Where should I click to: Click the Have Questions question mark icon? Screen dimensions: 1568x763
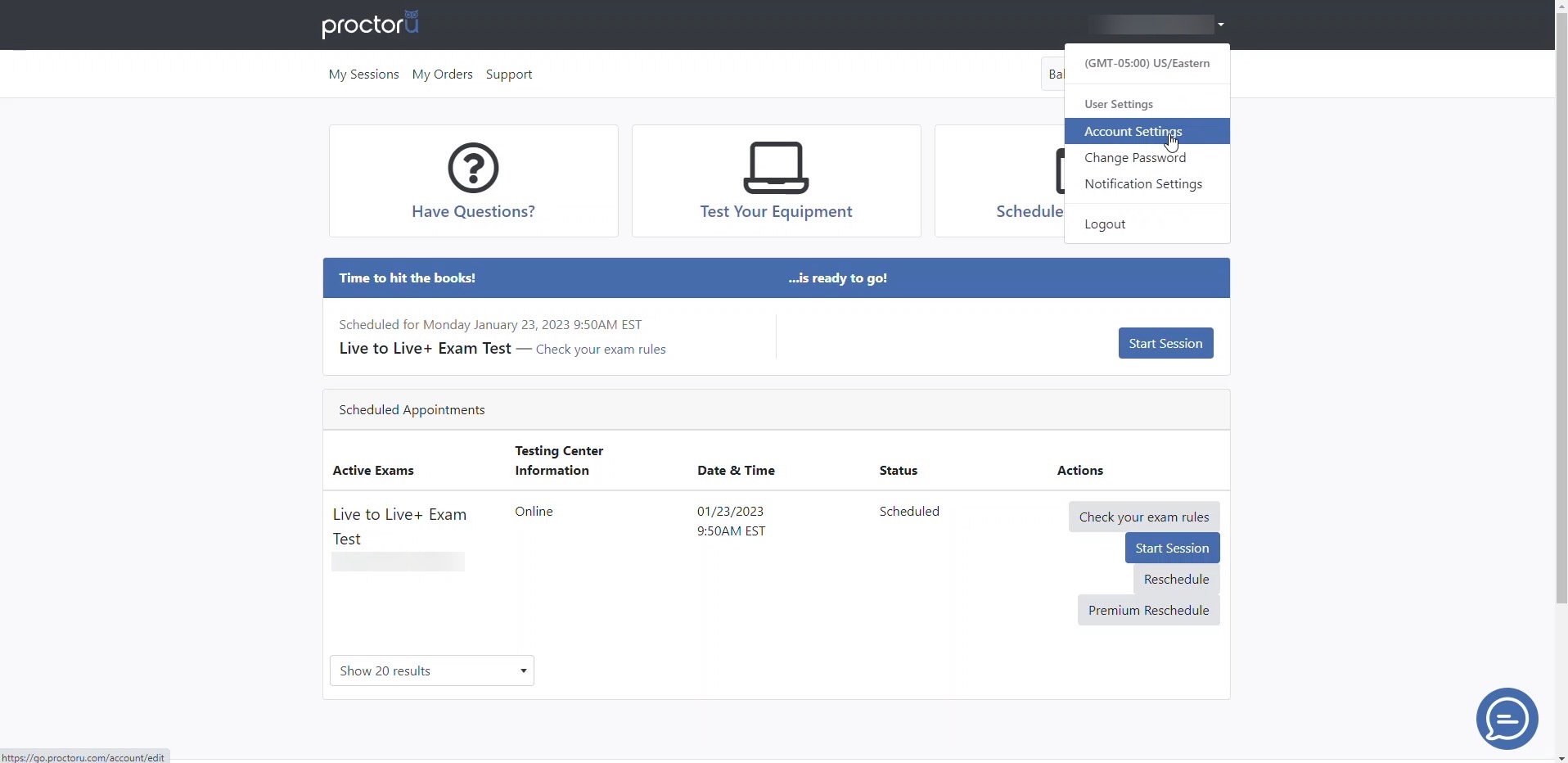(473, 168)
